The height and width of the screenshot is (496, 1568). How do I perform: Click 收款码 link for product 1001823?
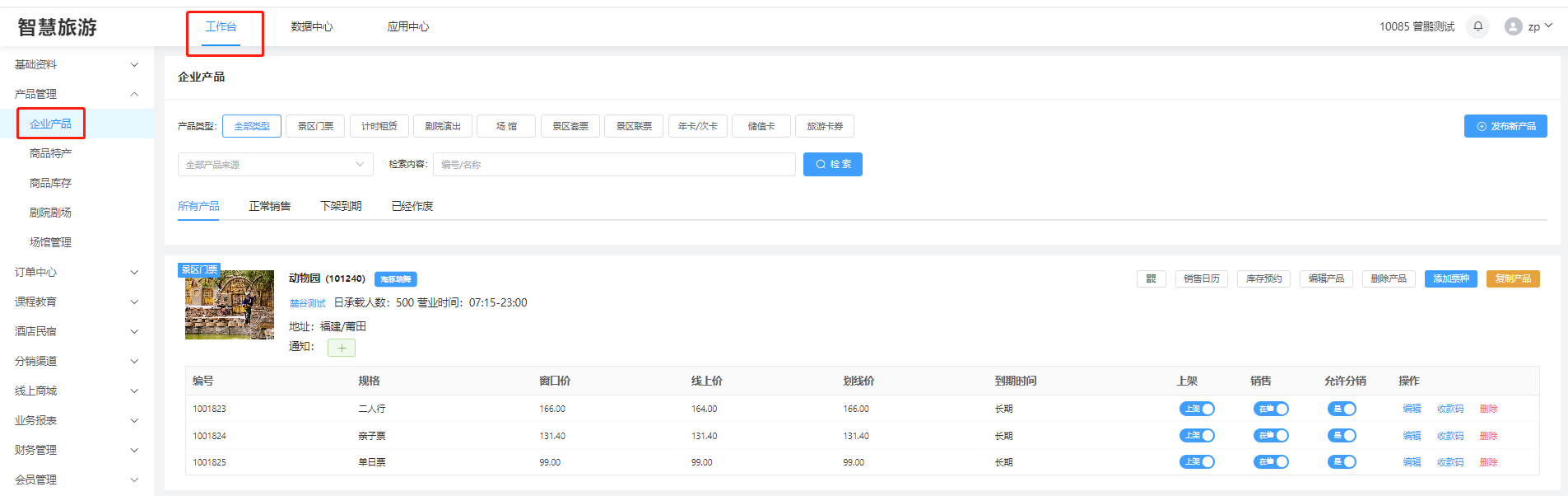click(1449, 409)
